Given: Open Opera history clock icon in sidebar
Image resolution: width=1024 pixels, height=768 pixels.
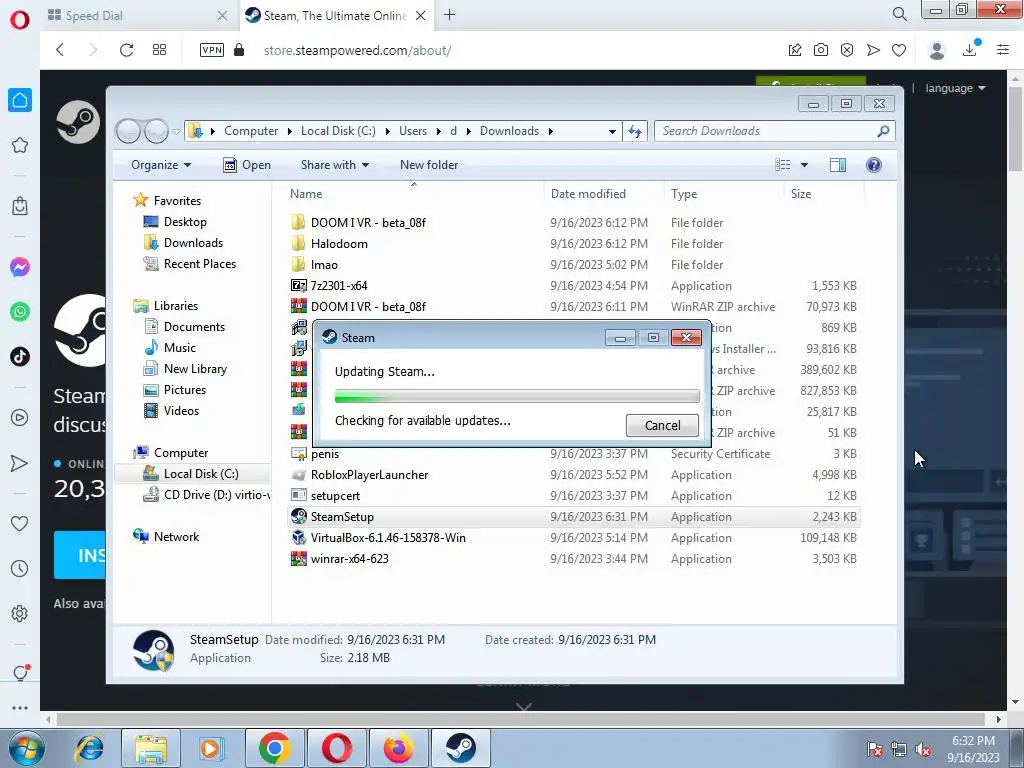Looking at the screenshot, I should pos(20,568).
